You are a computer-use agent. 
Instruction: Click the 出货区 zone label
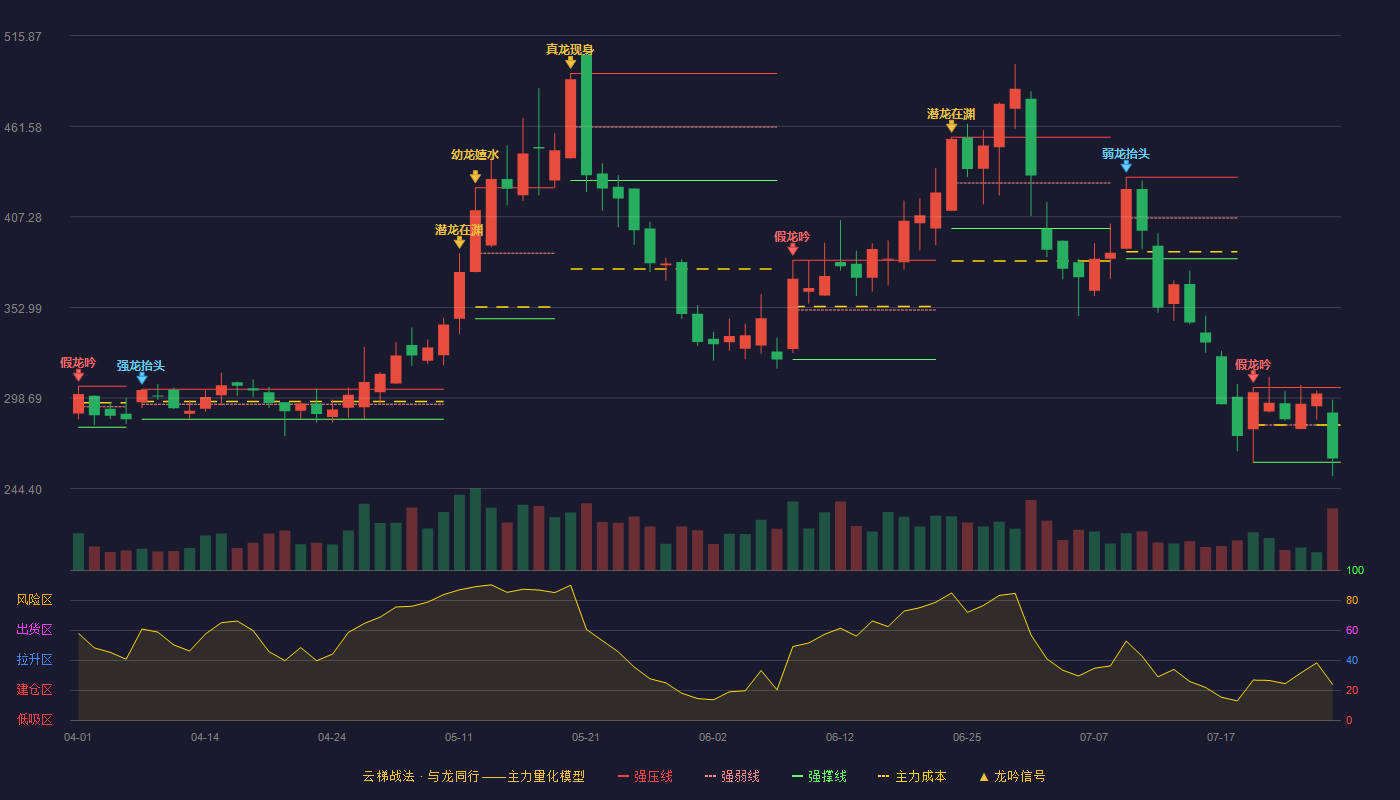click(34, 630)
